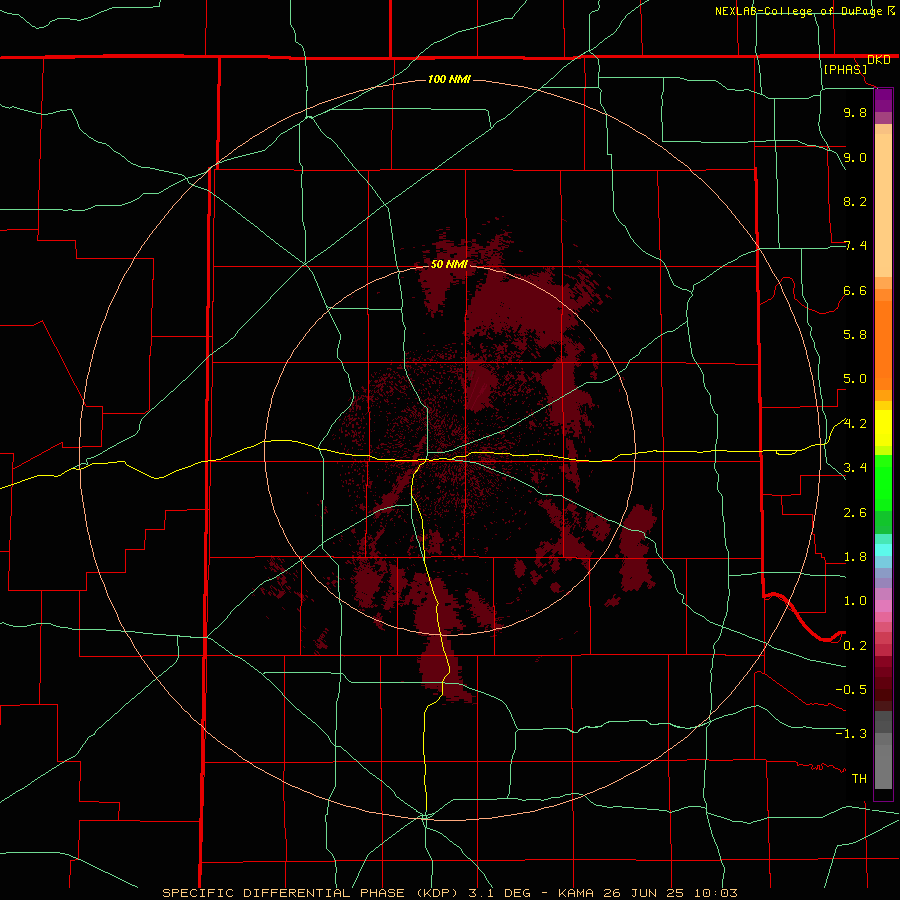Click the dark purple top segment of the color bar
Image resolution: width=900 pixels, height=900 pixels.
pyautogui.click(x=883, y=95)
